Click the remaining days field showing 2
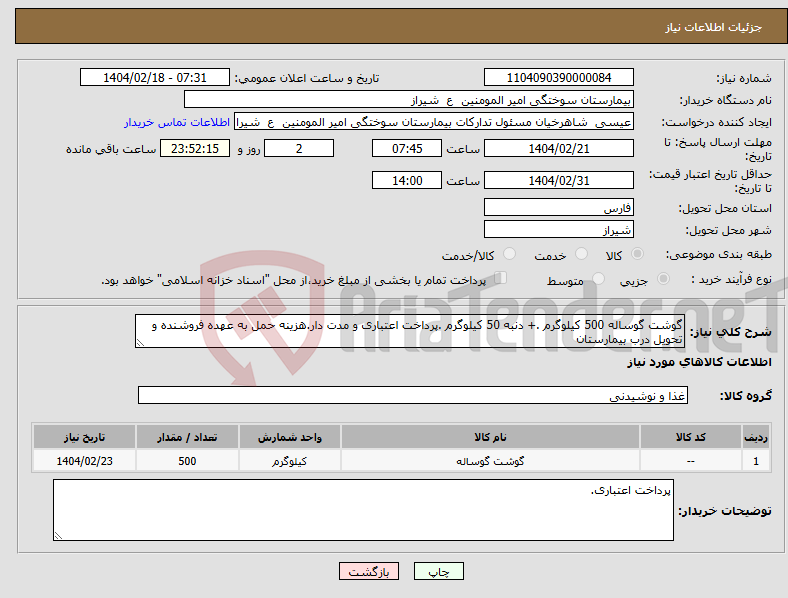Viewport: 788px width, 598px height. (x=299, y=149)
